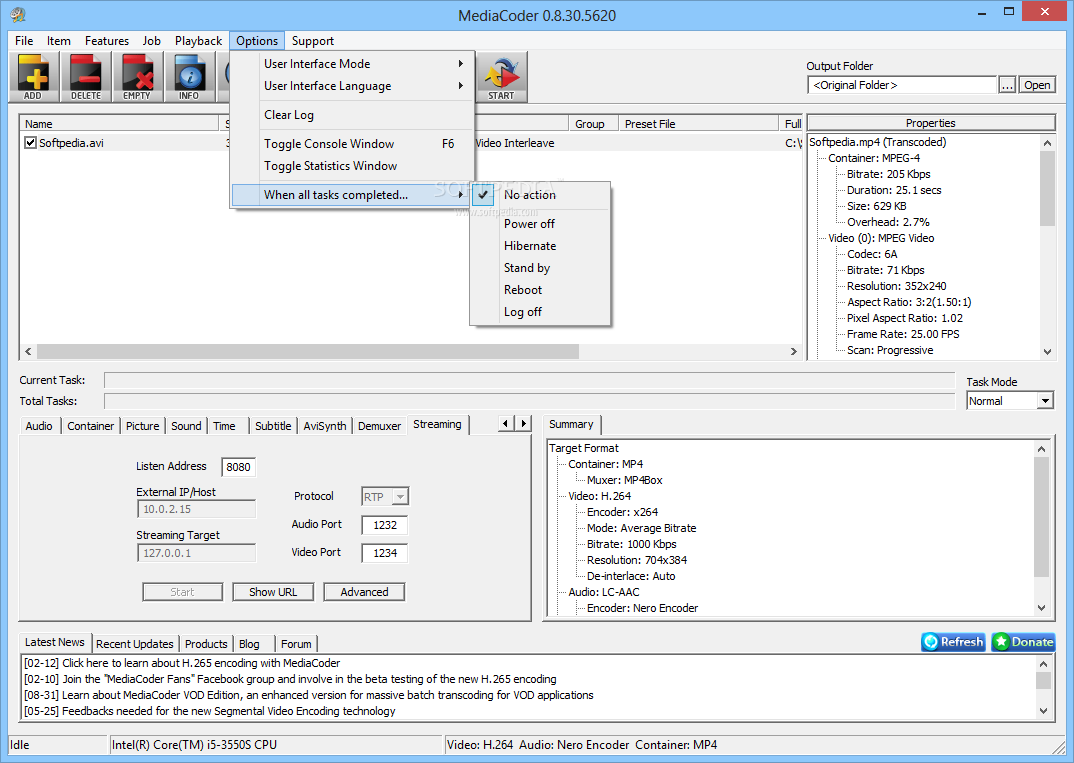Click Toggle Console Window entry

tap(352, 144)
